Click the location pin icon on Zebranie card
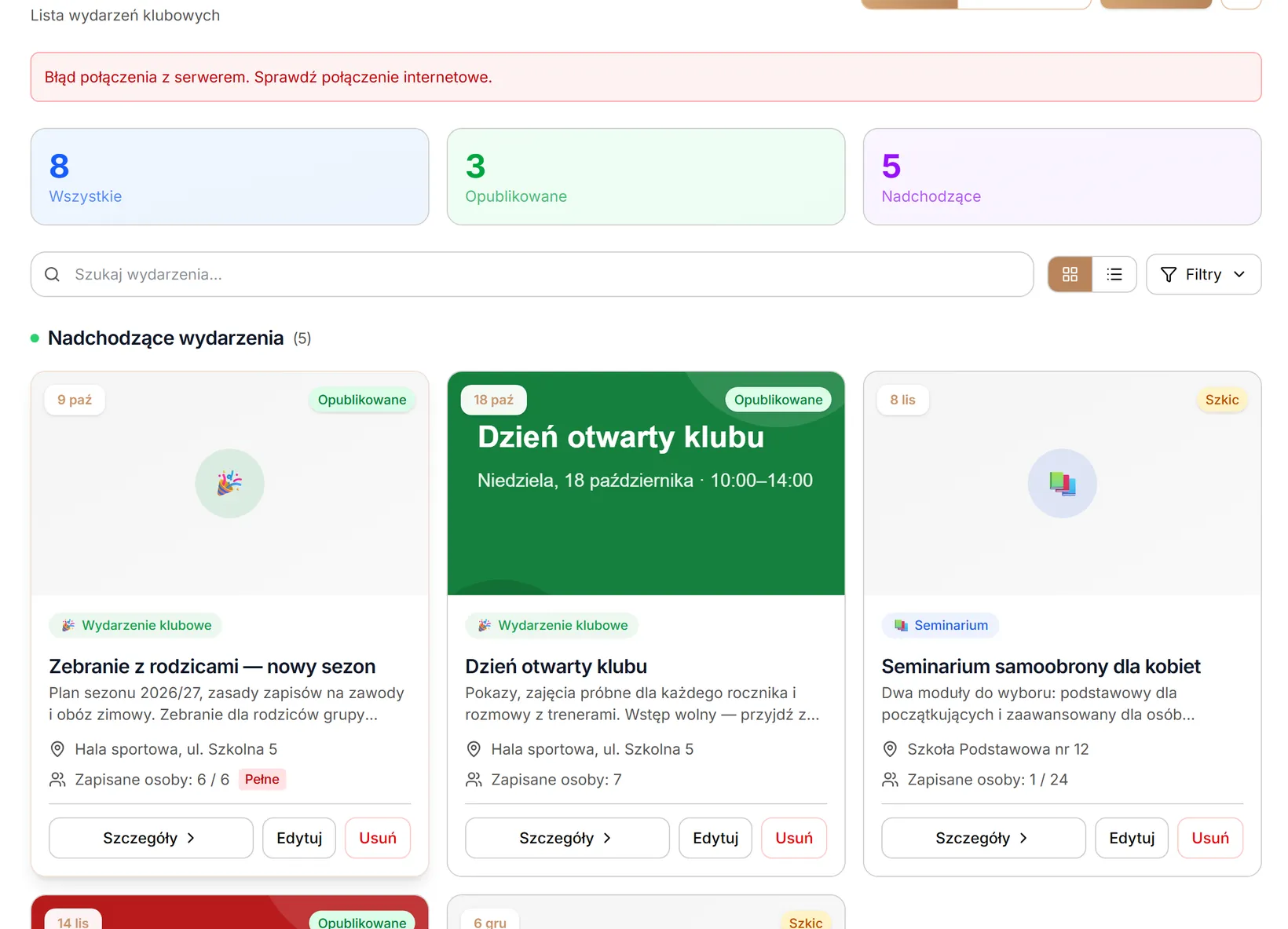Screen dimensions: 1288x929 tap(57, 749)
